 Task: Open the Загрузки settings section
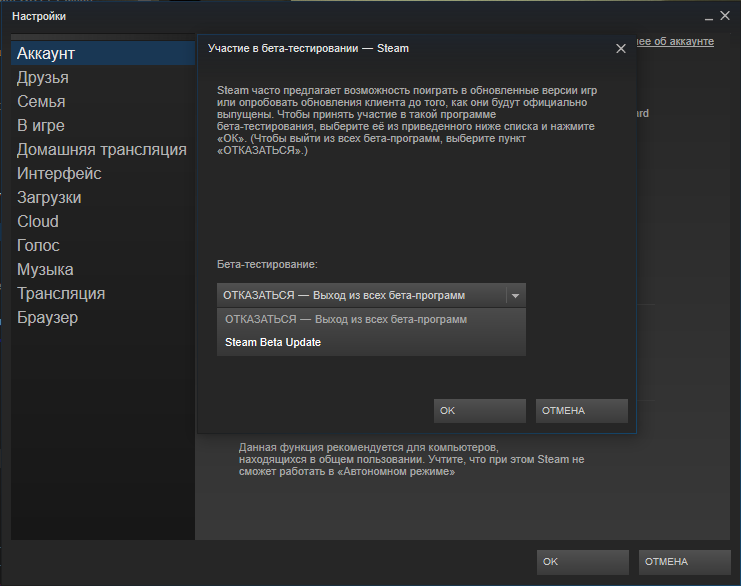pyautogui.click(x=103, y=198)
